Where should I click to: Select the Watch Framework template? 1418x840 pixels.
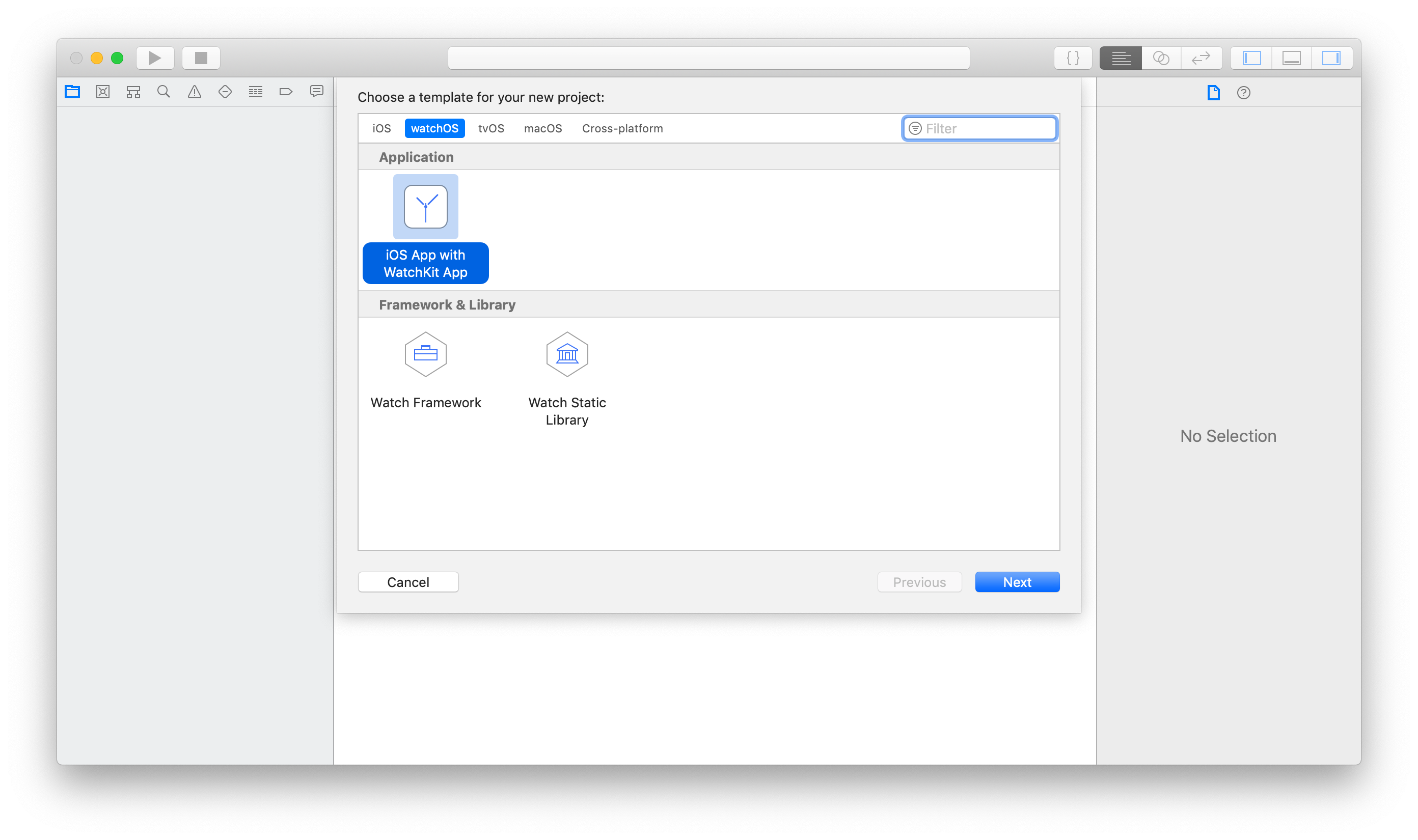point(426,371)
